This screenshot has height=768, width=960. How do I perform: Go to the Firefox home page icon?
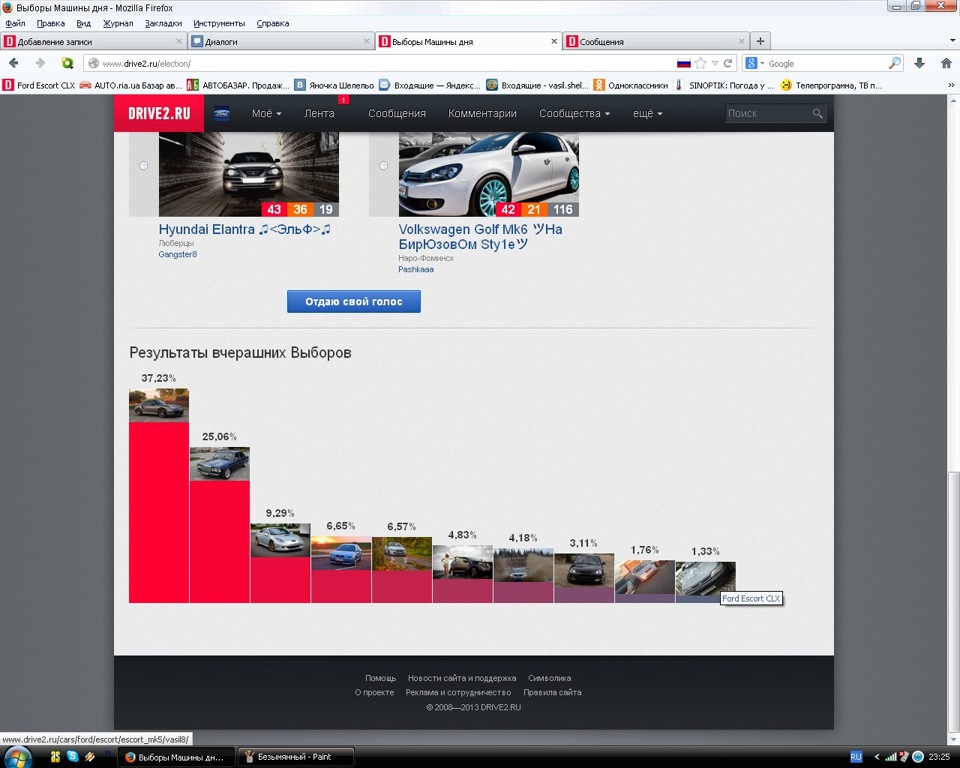946,63
